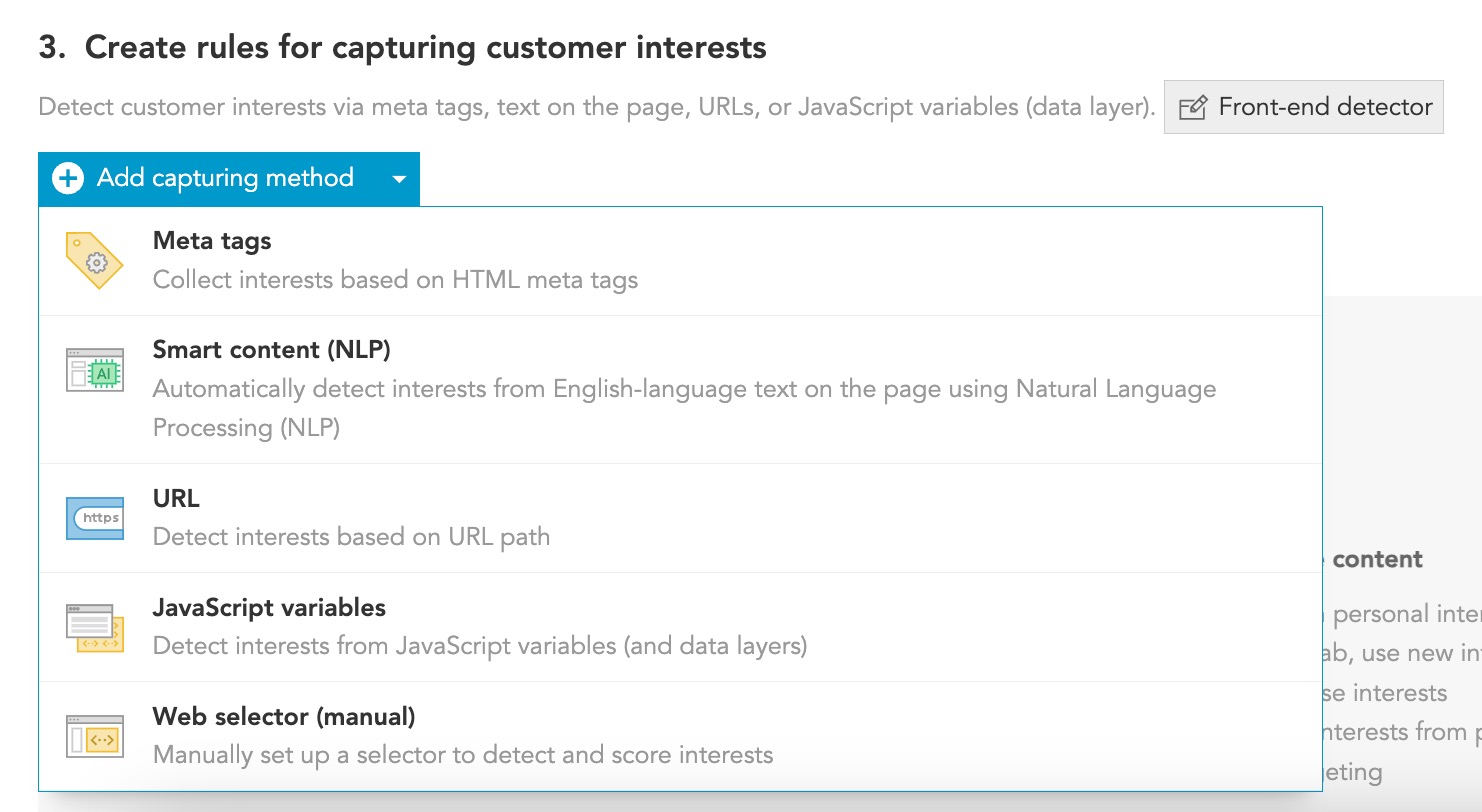Click 'Manually set up a selector' description
The width and height of the screenshot is (1482, 812).
(x=463, y=755)
